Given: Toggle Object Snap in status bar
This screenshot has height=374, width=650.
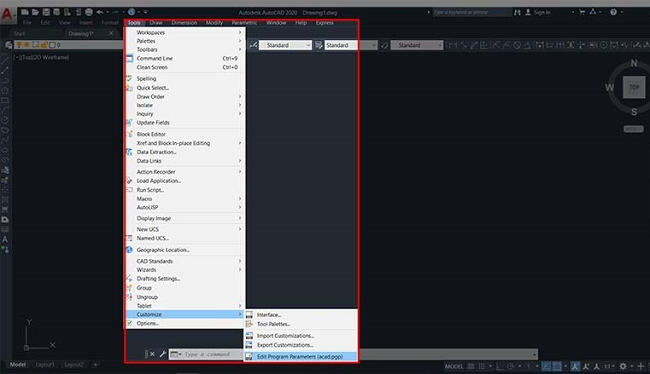Looking at the screenshot, I should pos(557,367).
